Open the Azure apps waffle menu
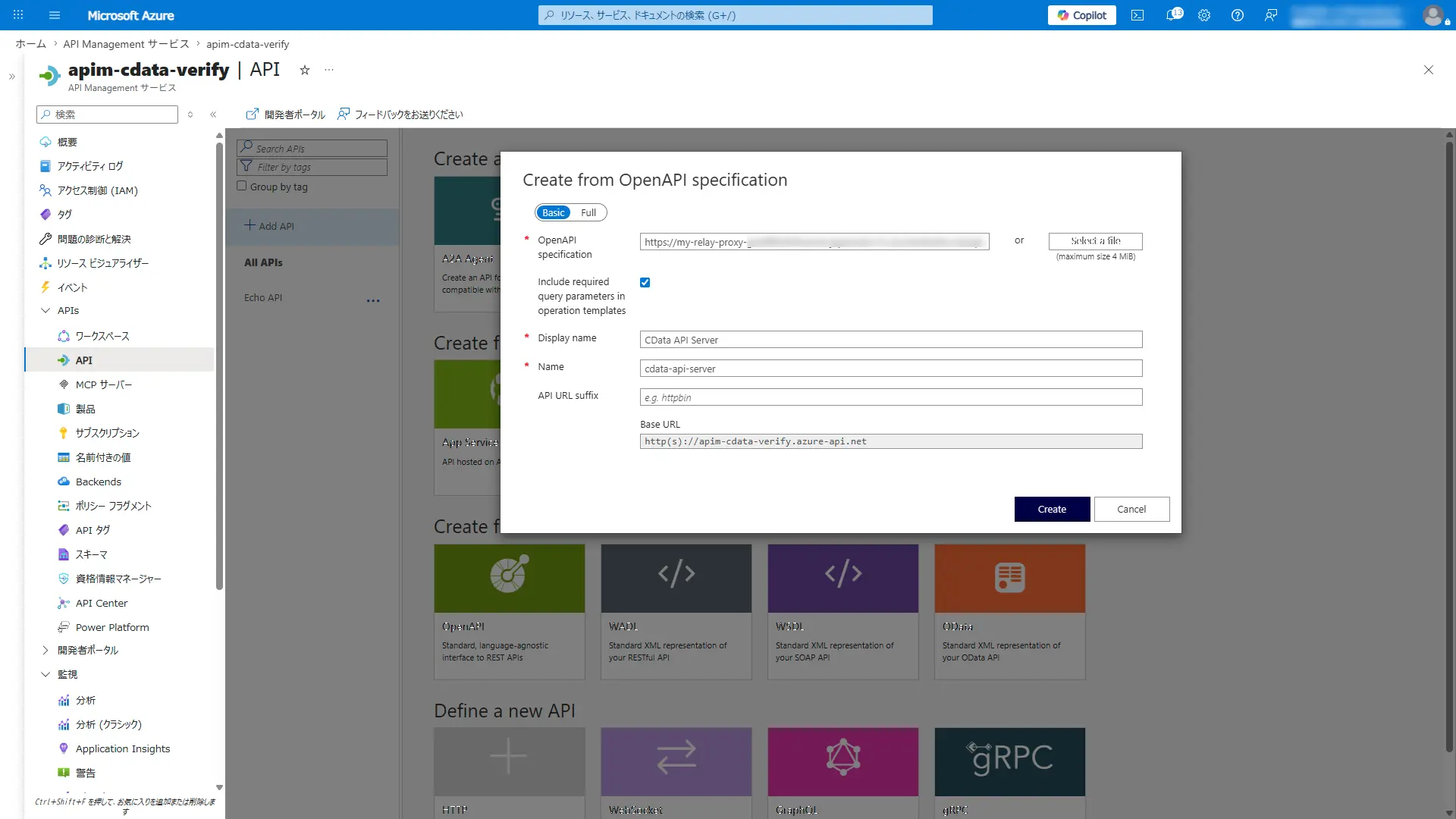 click(x=18, y=15)
